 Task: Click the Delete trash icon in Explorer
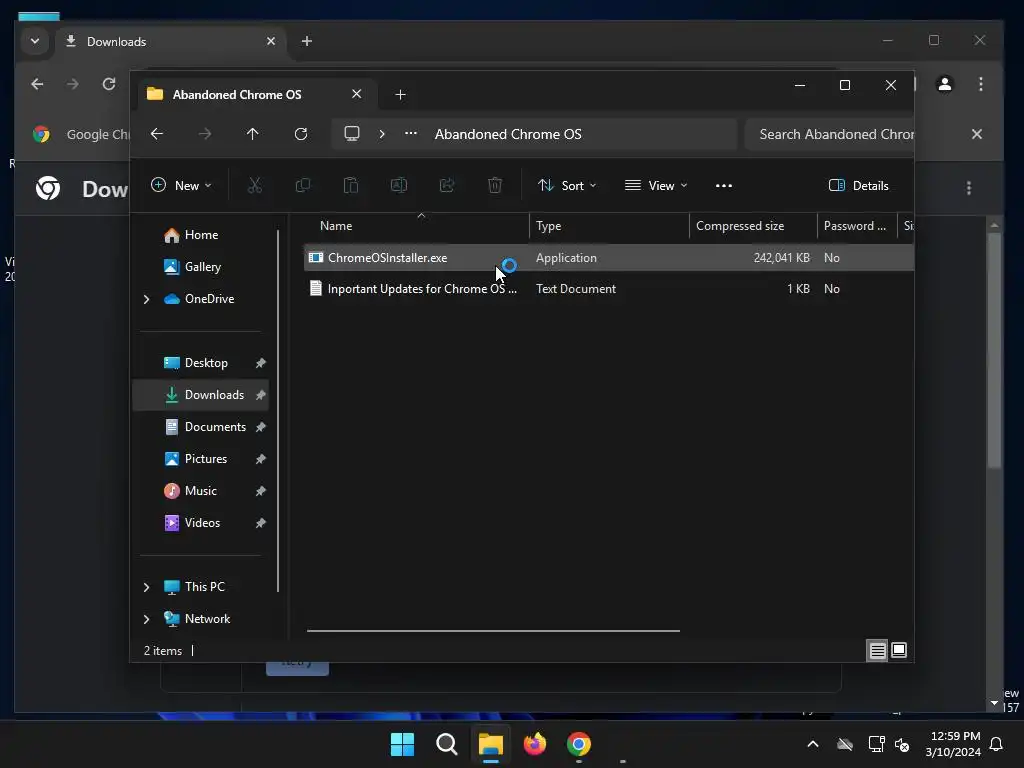495,185
